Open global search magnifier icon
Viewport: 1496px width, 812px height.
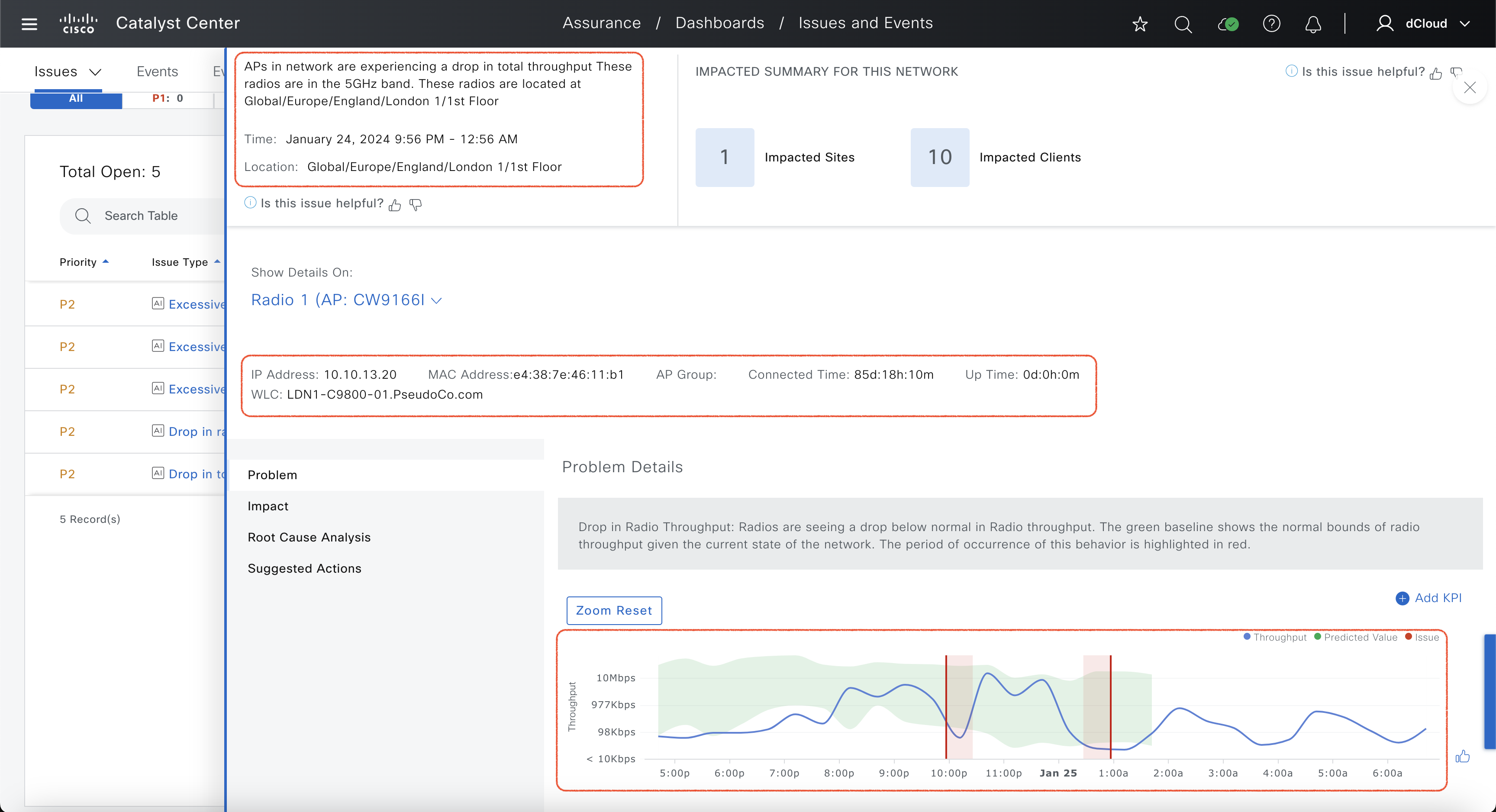point(1183,24)
